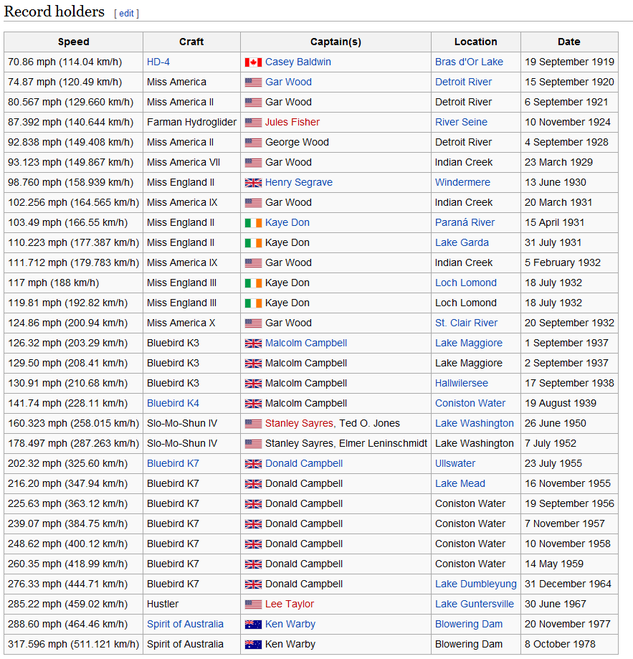633x659 pixels.
Task: Open the red Lee Taylor link
Action: click(x=290, y=604)
